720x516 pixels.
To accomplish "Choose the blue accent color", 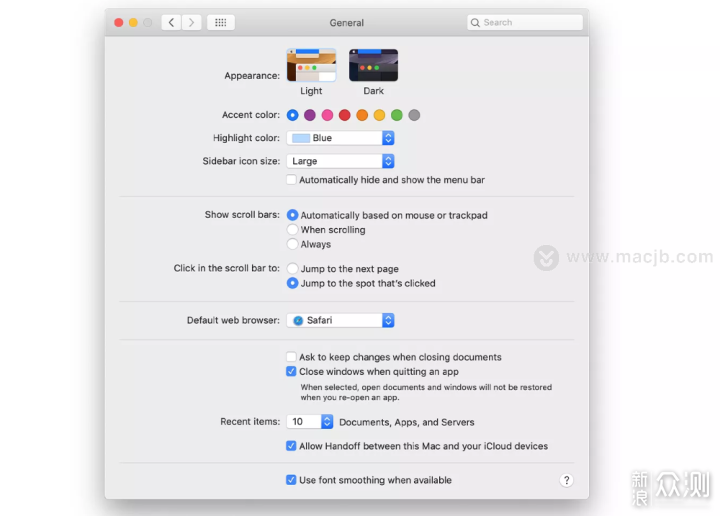I will click(x=292, y=115).
